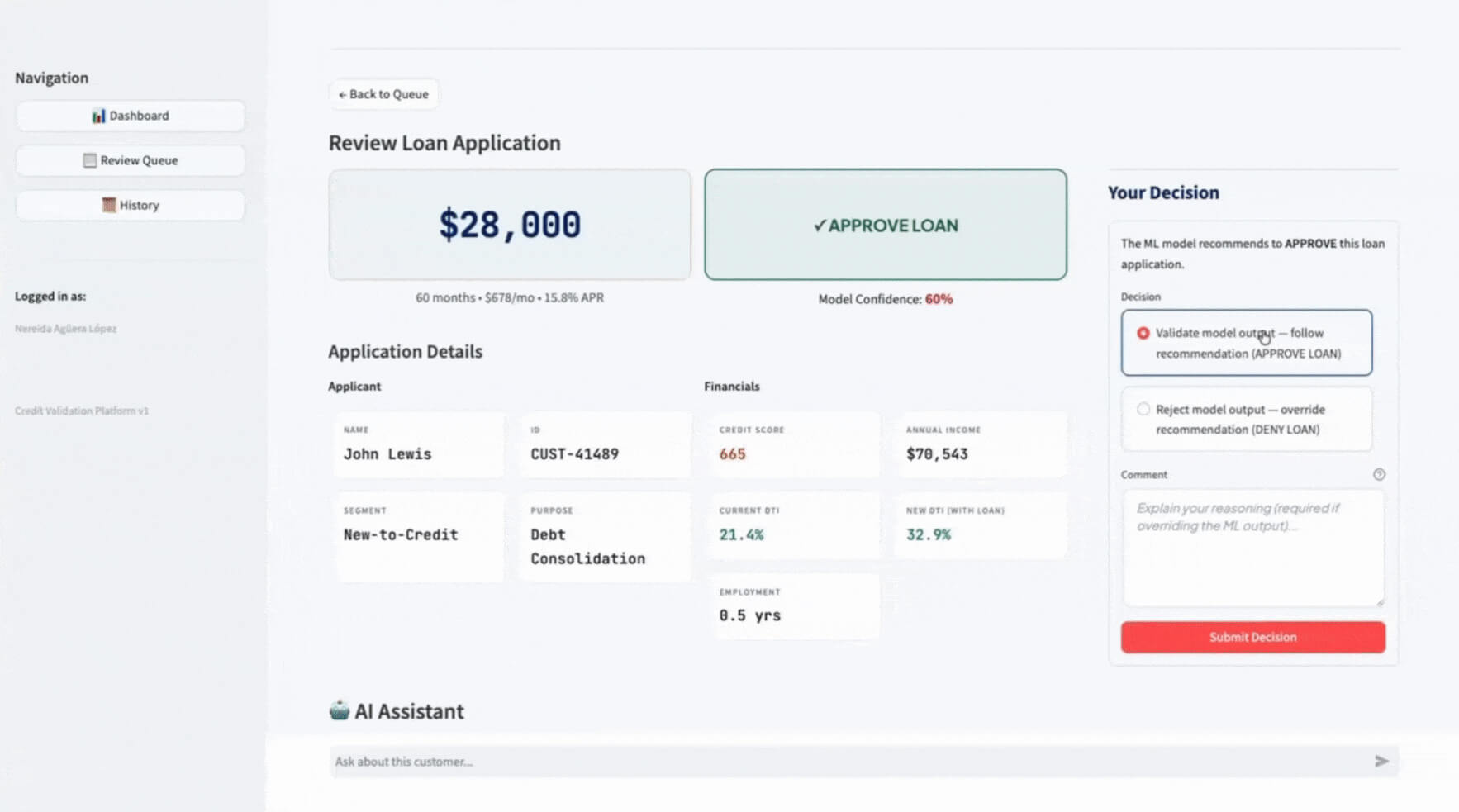Open Dashboard from navigation sidebar
This screenshot has height=812, width=1459.
[x=131, y=116]
